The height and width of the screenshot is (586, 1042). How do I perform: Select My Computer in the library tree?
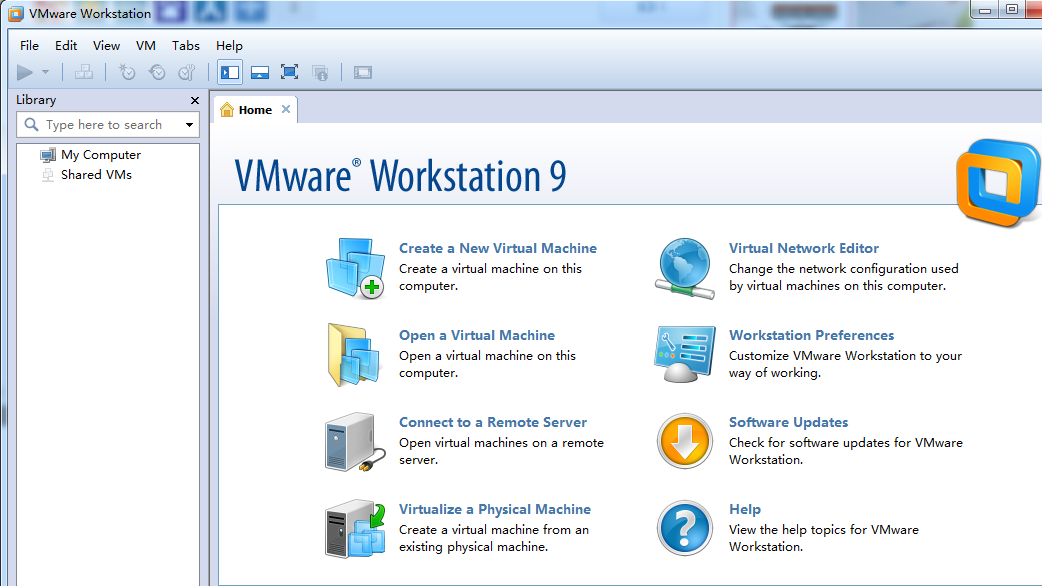pyautogui.click(x=101, y=155)
